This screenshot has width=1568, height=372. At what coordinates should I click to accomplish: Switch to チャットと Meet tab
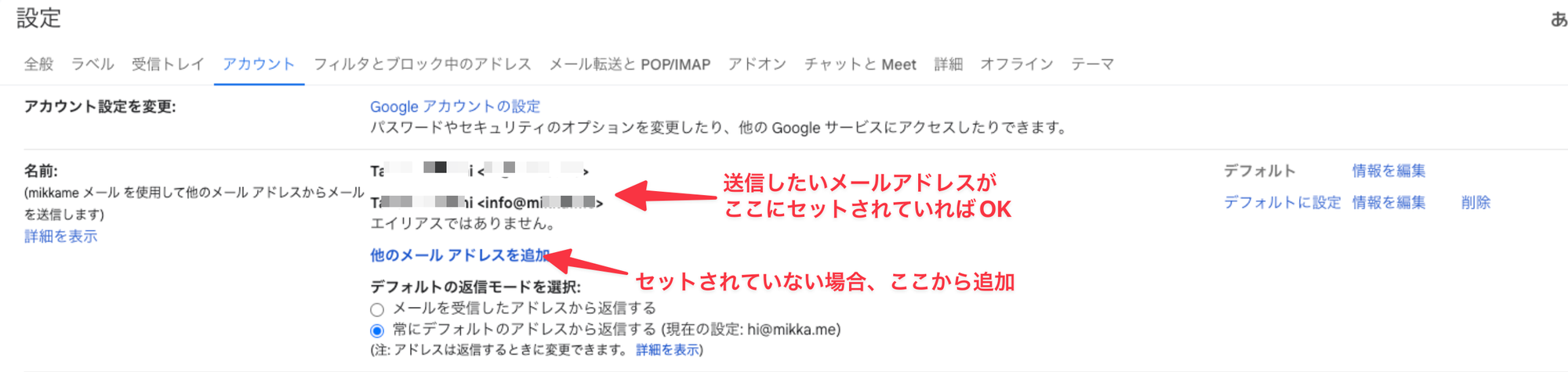[x=860, y=64]
